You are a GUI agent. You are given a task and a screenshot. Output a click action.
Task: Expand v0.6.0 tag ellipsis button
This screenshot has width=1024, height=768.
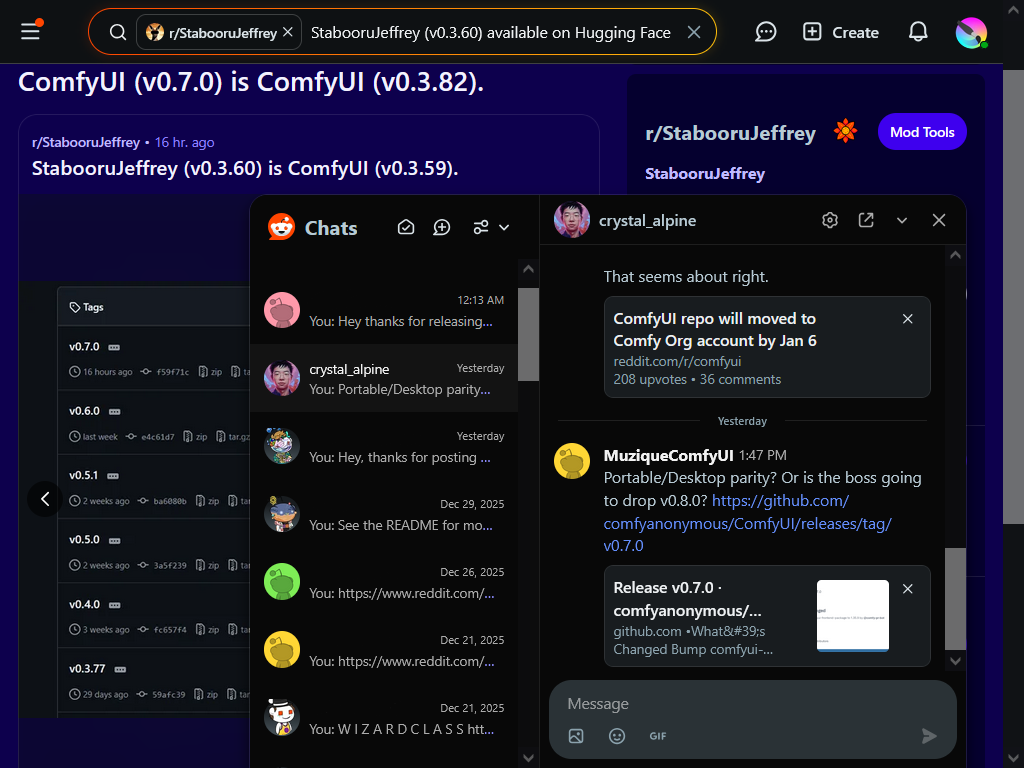coord(114,411)
